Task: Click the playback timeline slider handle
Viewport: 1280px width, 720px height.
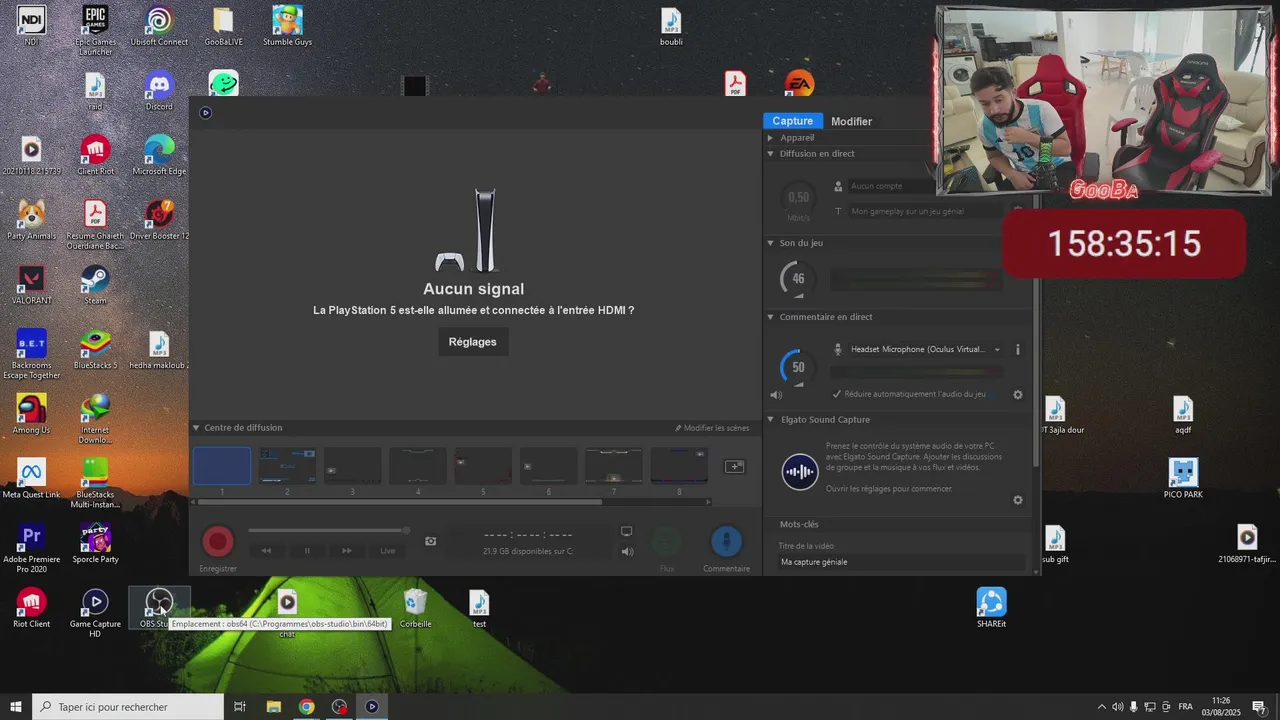Action: 406,531
